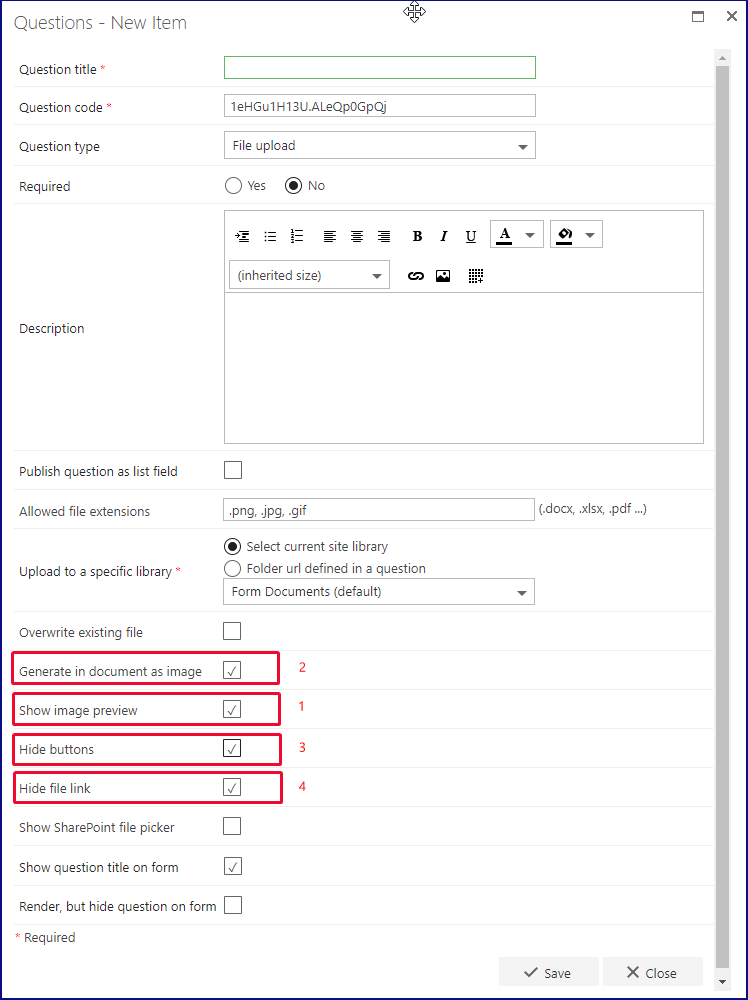Screen dimensions: 748x1000
Task: Align description text left
Action: 329,237
